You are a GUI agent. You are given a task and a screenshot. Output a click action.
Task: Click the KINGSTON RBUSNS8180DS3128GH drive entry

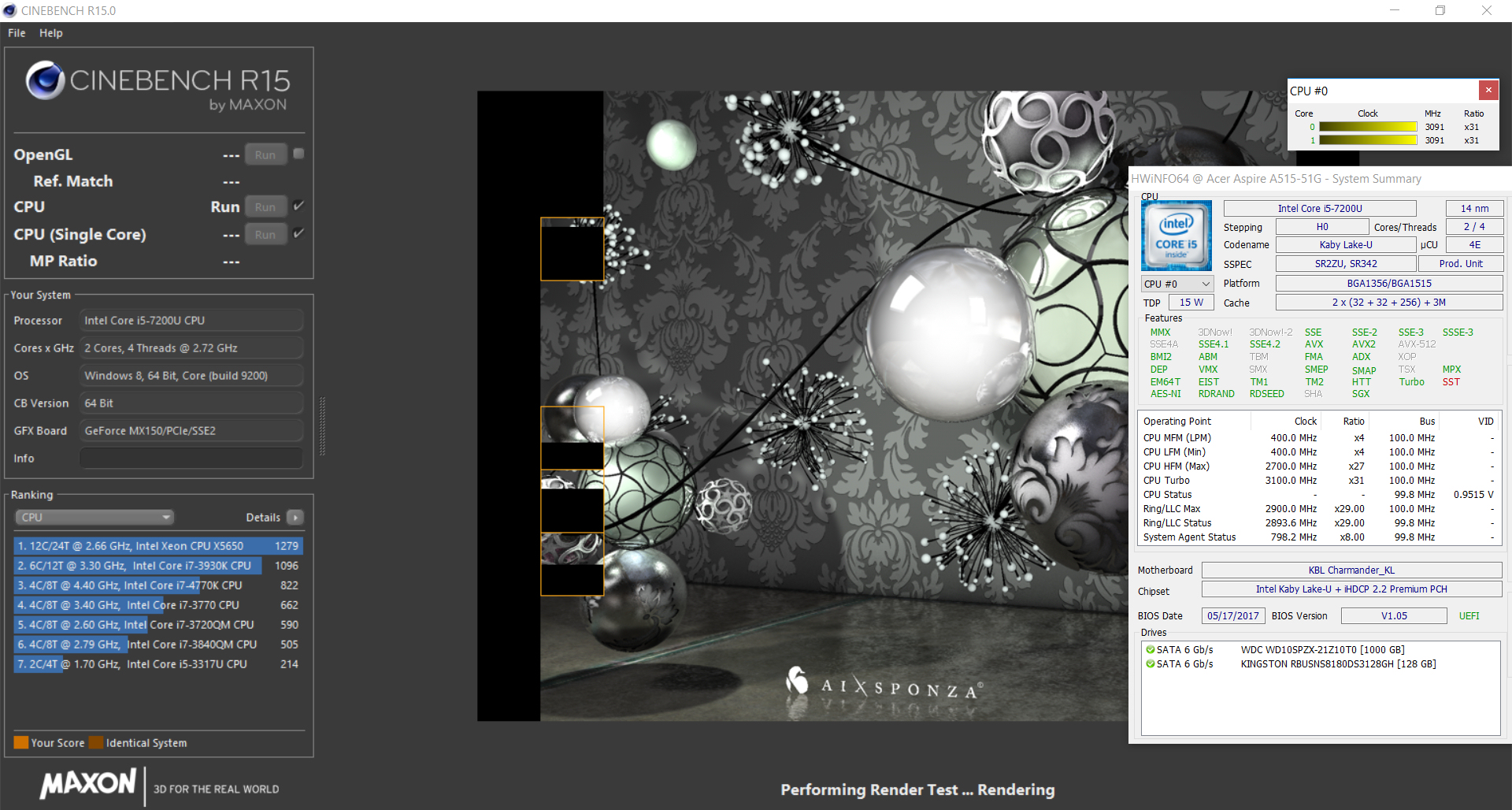pos(1338,664)
